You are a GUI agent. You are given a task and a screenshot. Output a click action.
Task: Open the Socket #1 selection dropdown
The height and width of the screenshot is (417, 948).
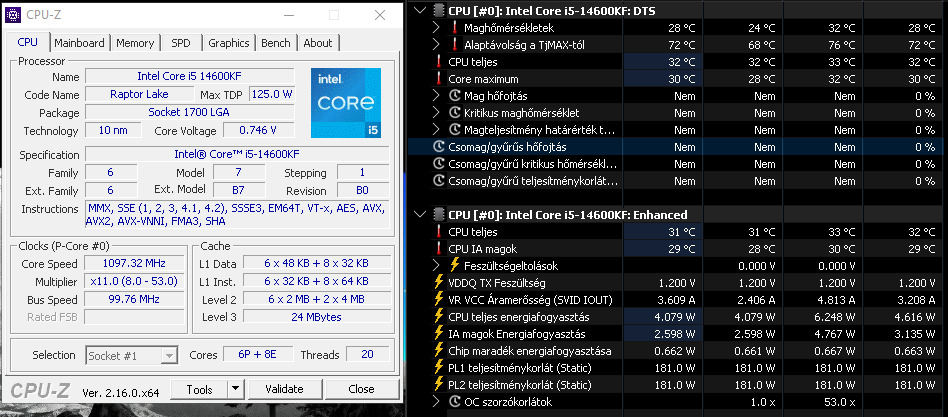coord(170,355)
